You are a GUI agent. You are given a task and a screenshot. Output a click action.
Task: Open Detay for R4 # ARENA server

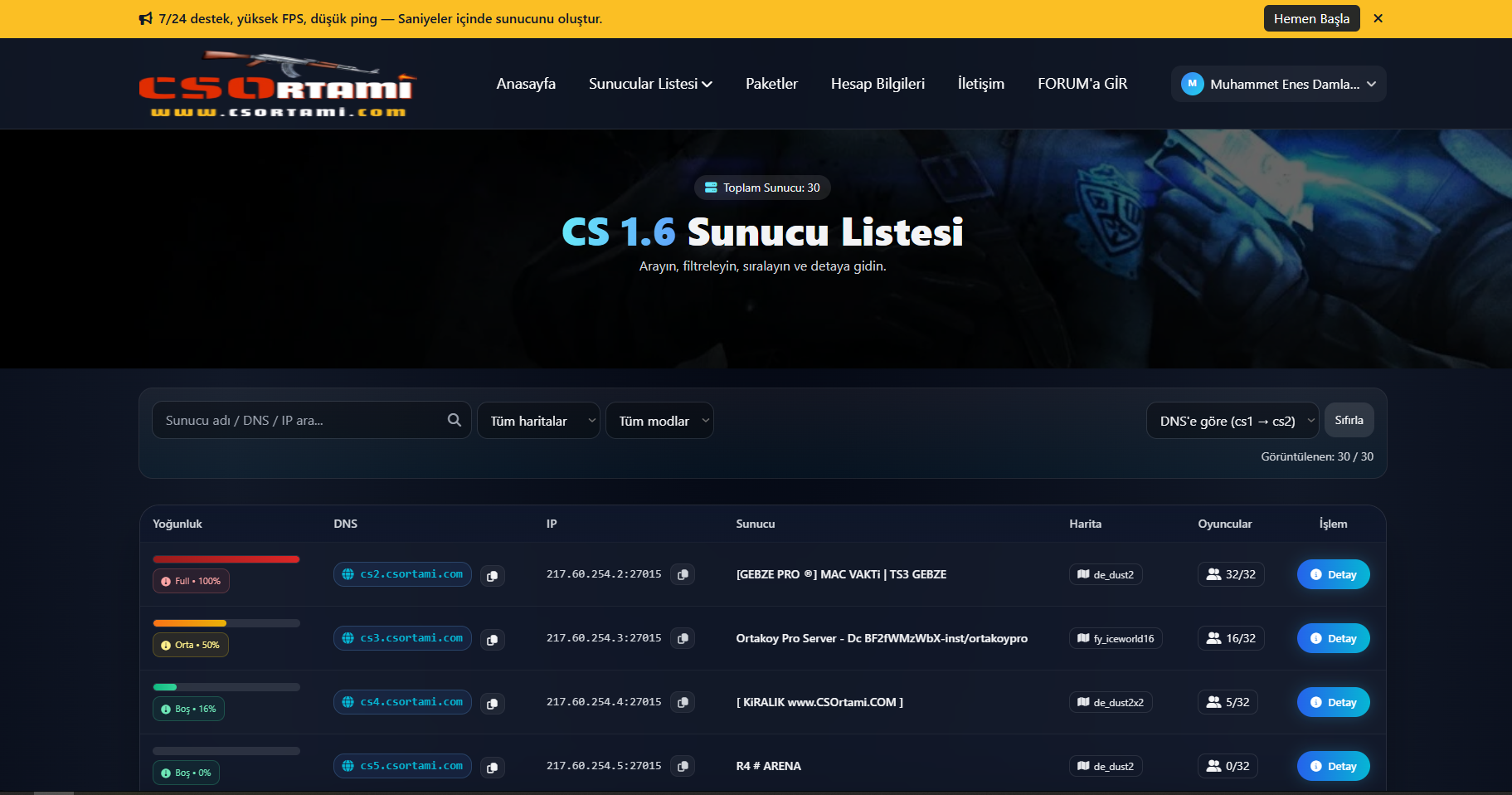coord(1333,766)
